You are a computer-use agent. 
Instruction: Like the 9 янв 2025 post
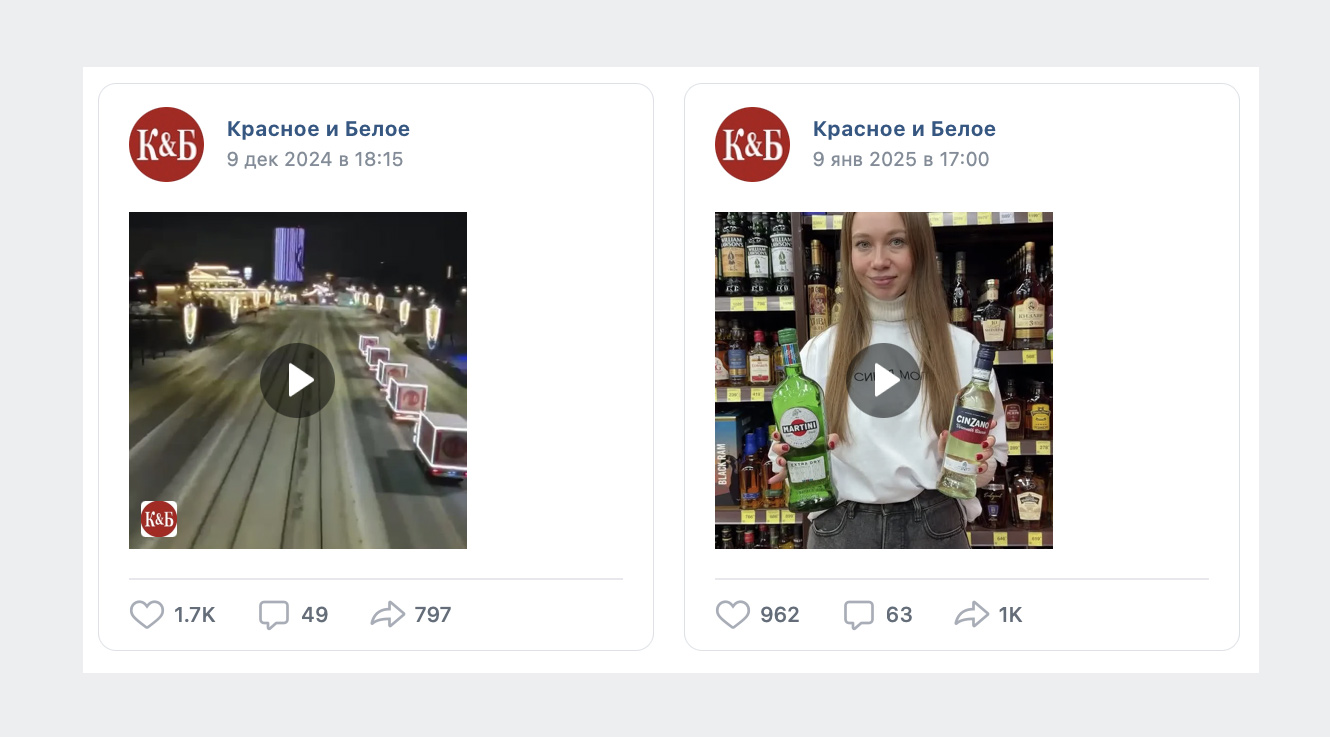click(x=733, y=614)
